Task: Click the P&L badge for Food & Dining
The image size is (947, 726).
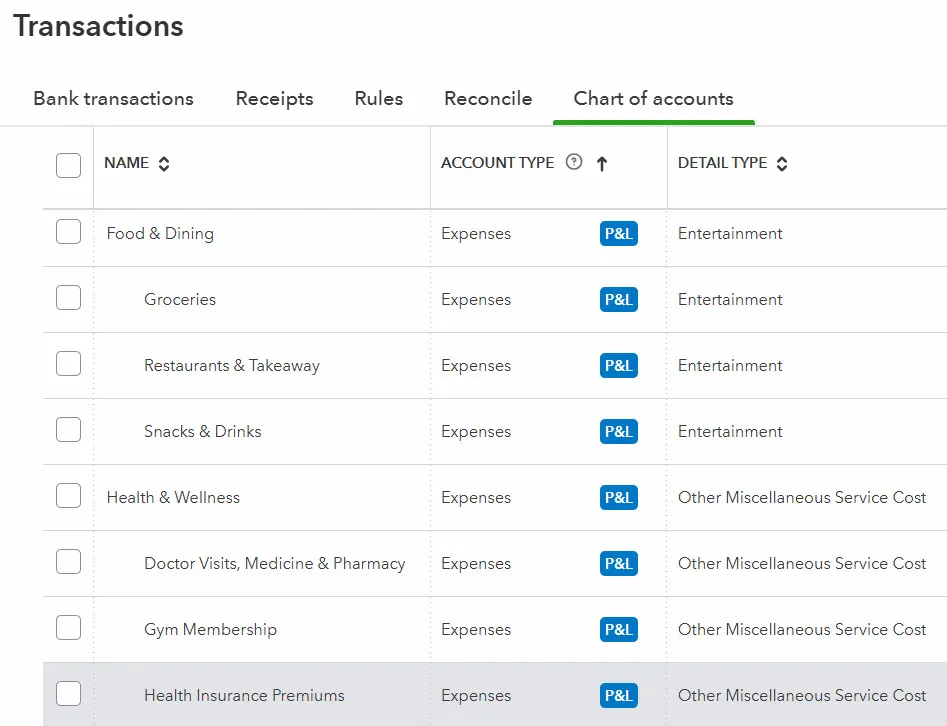Action: [x=619, y=234]
